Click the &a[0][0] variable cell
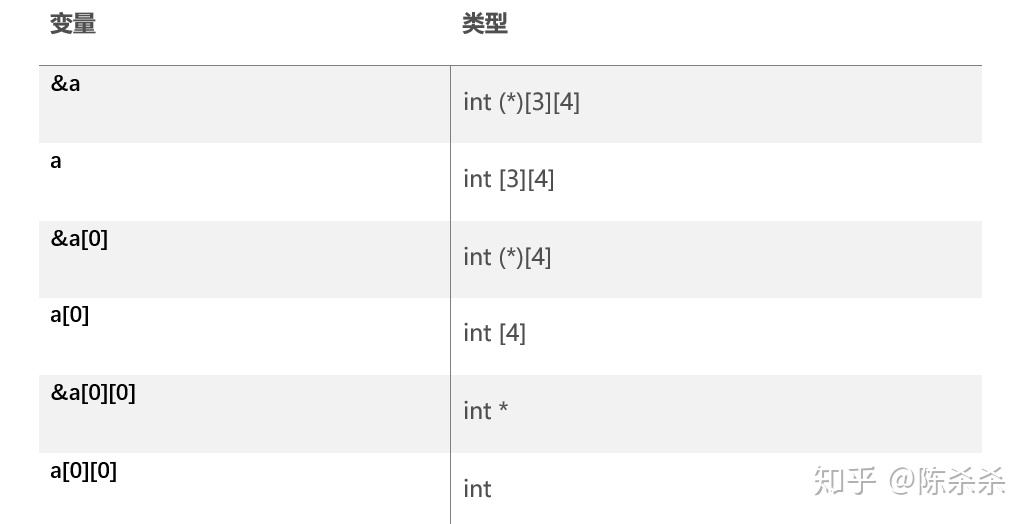1033x524 pixels. pyautogui.click(x=93, y=392)
